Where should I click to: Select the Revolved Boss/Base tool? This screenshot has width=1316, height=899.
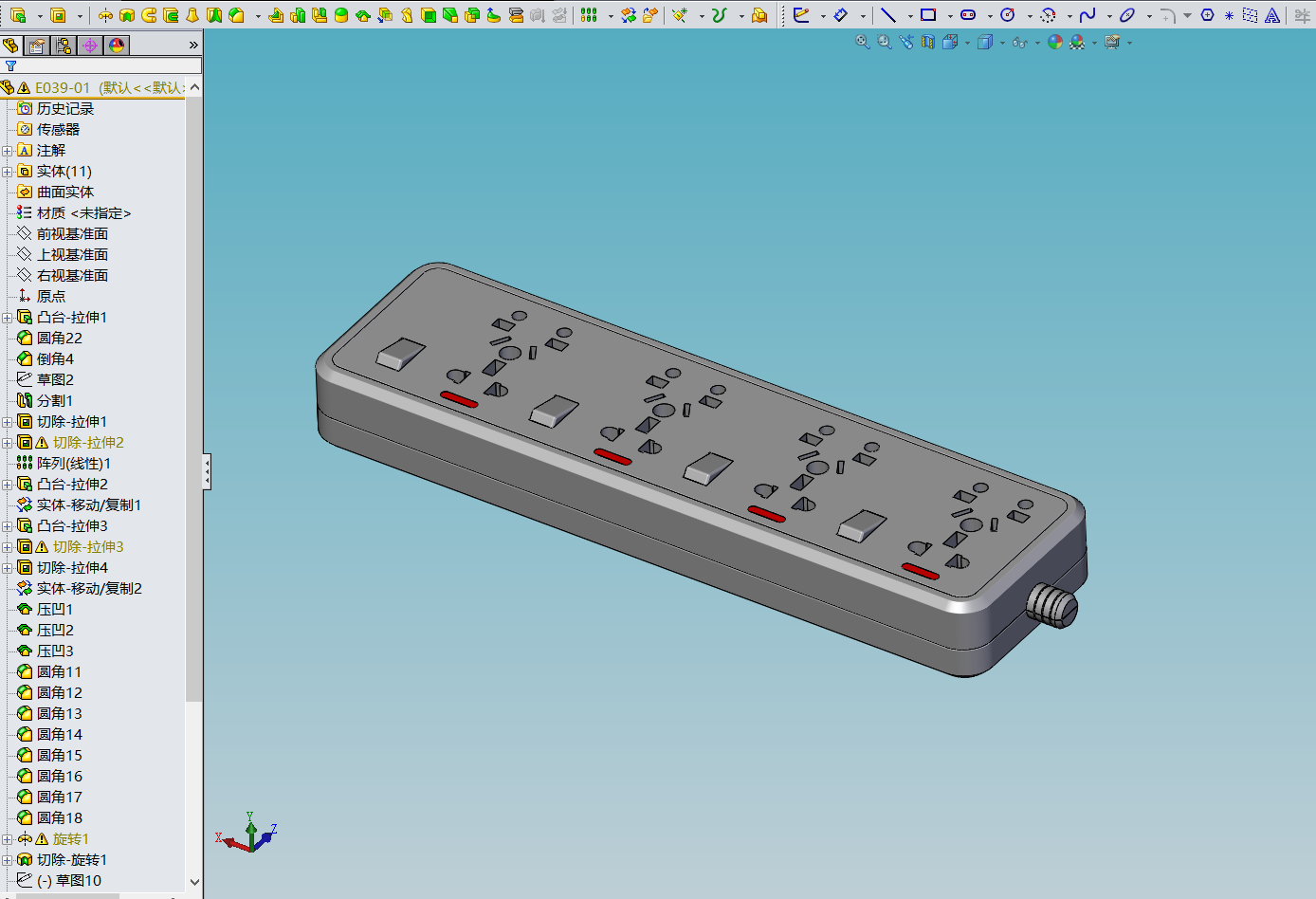(x=105, y=15)
